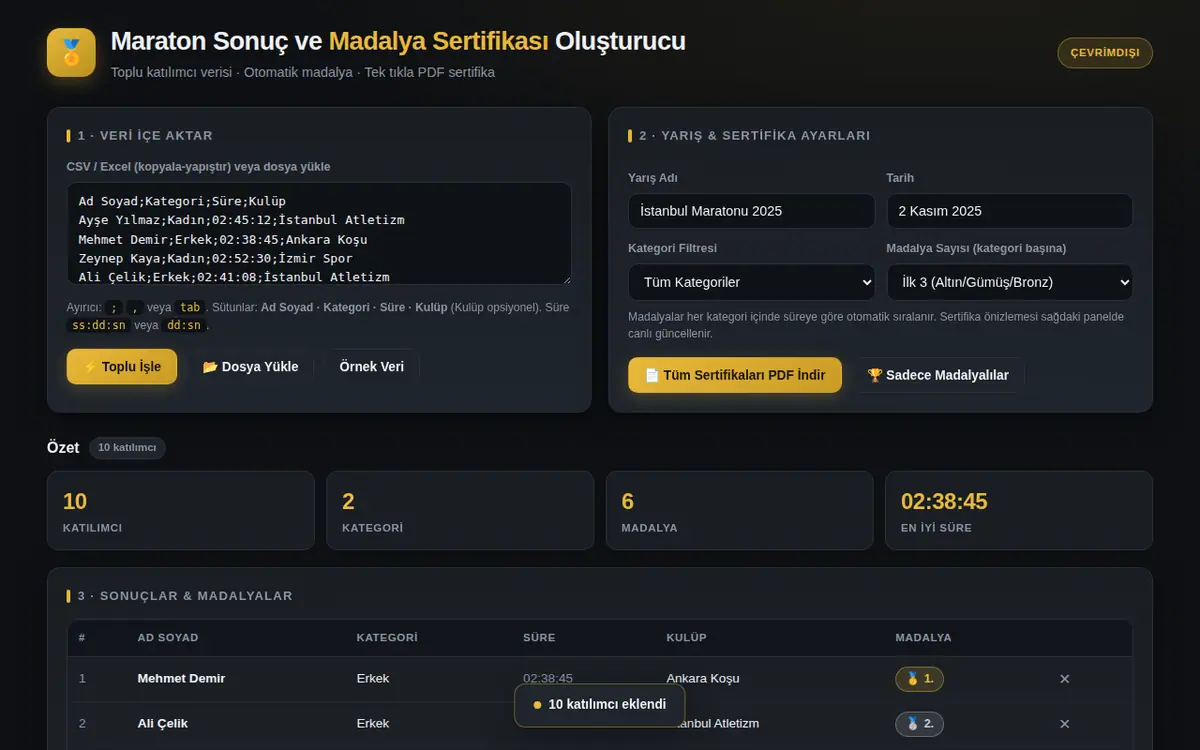Click inside the CSV data textarea

pos(319,233)
